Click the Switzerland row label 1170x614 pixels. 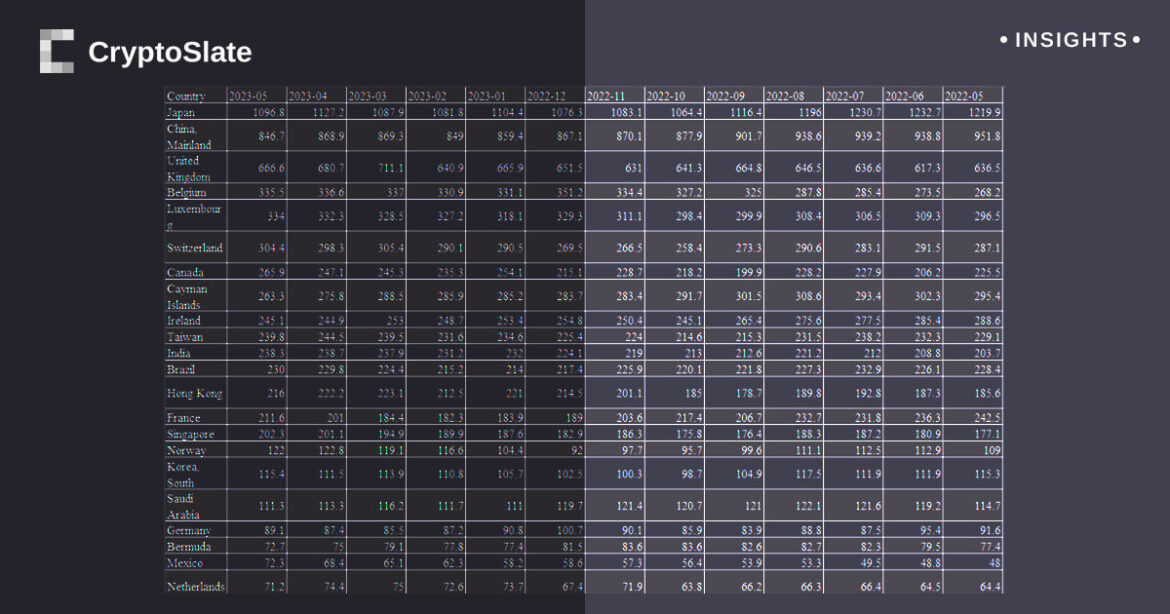pos(194,248)
